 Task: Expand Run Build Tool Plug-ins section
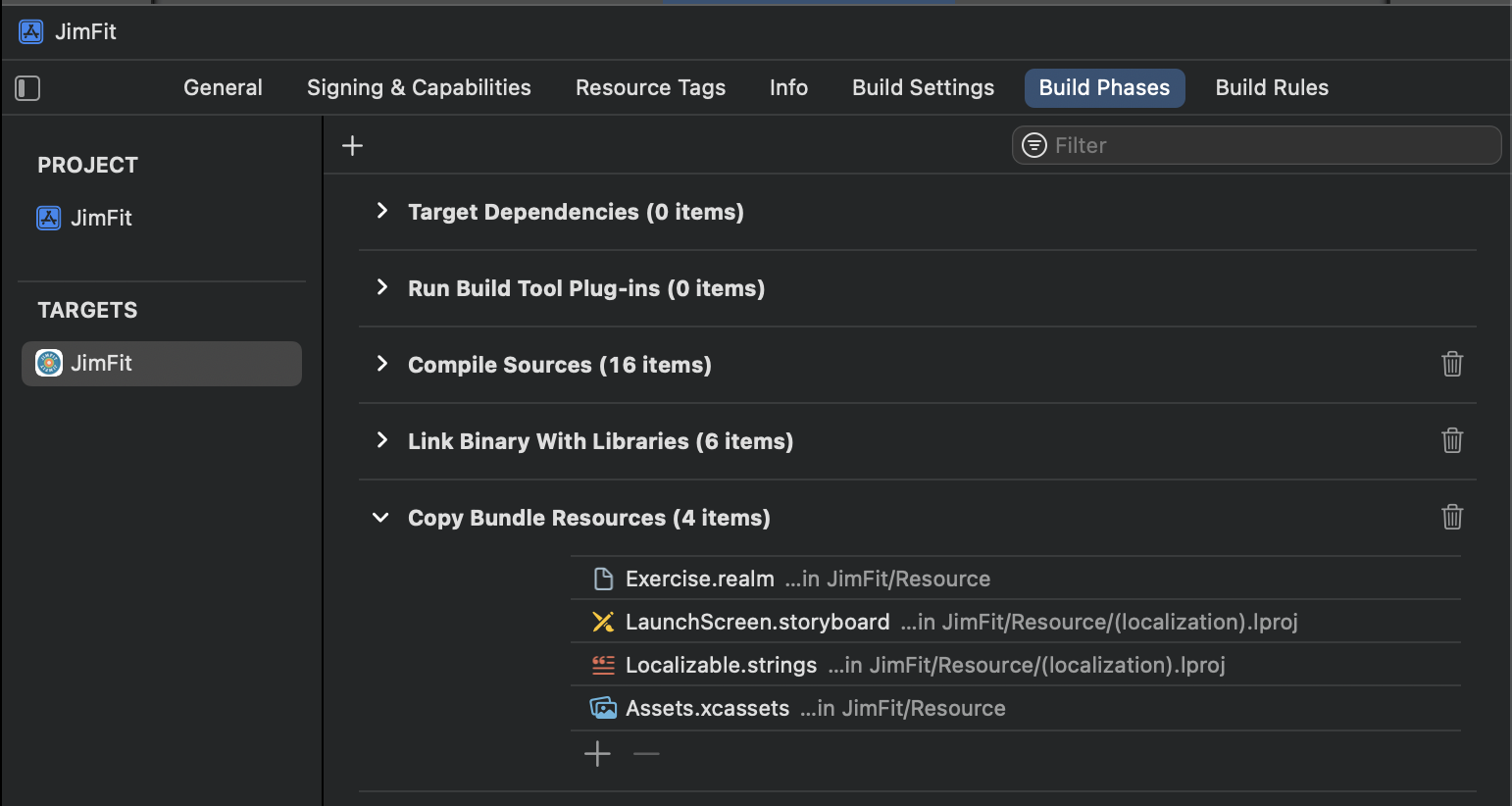click(382, 287)
